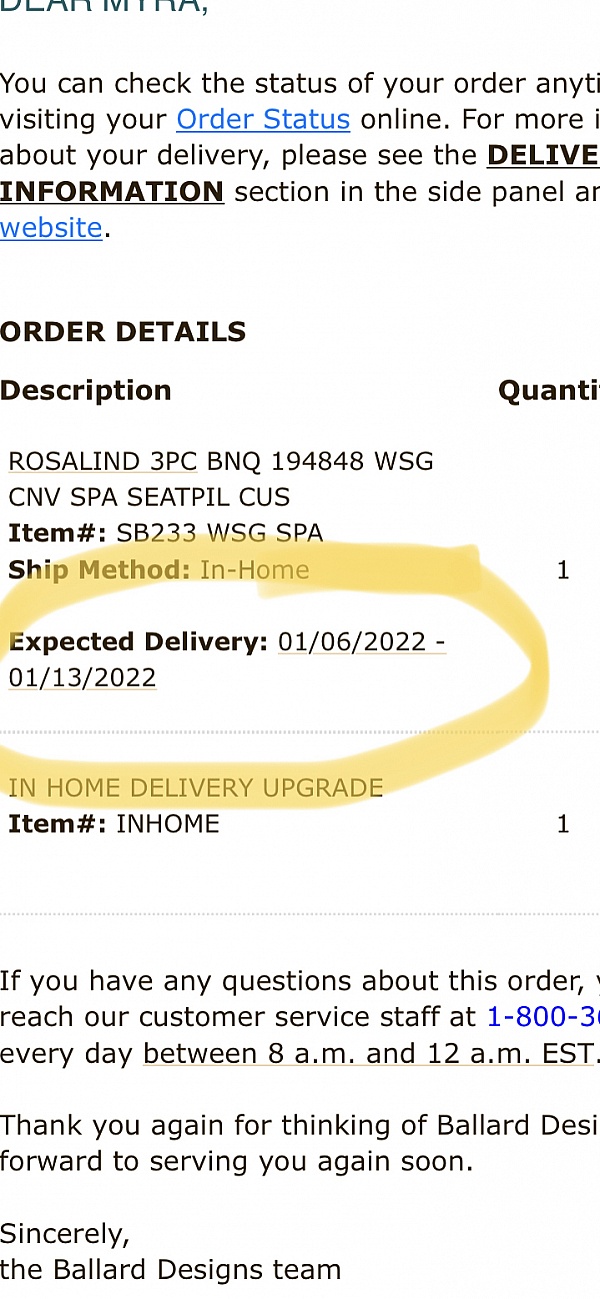
Task: Click the blue website link
Action: 51,228
